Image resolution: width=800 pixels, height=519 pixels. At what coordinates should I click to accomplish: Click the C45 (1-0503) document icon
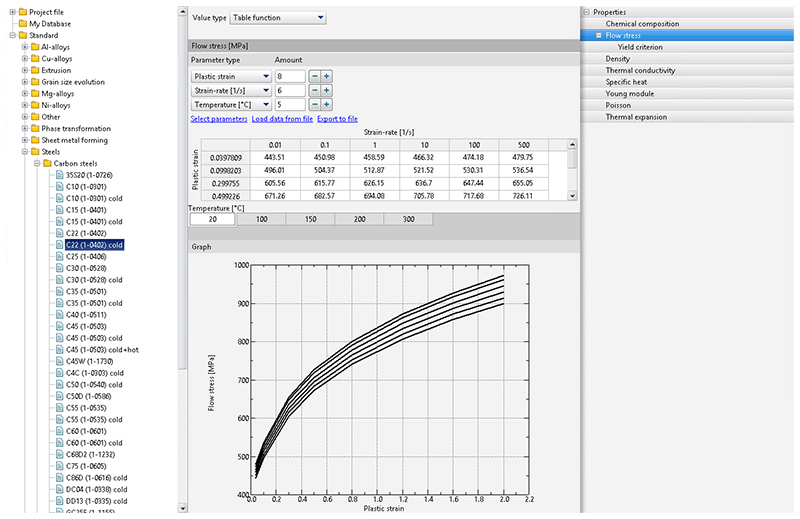pyautogui.click(x=58, y=326)
